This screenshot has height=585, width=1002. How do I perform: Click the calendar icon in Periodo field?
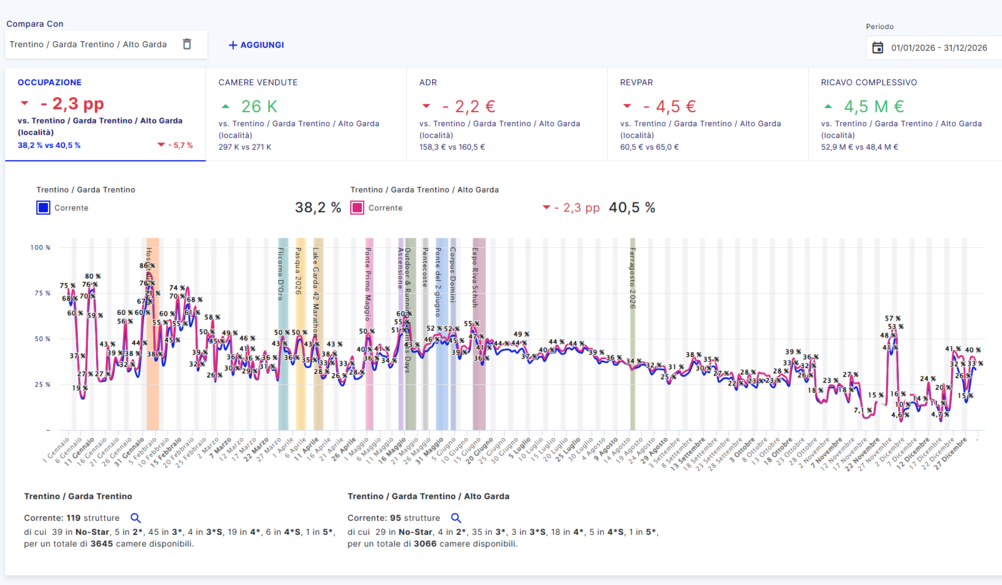[x=878, y=47]
